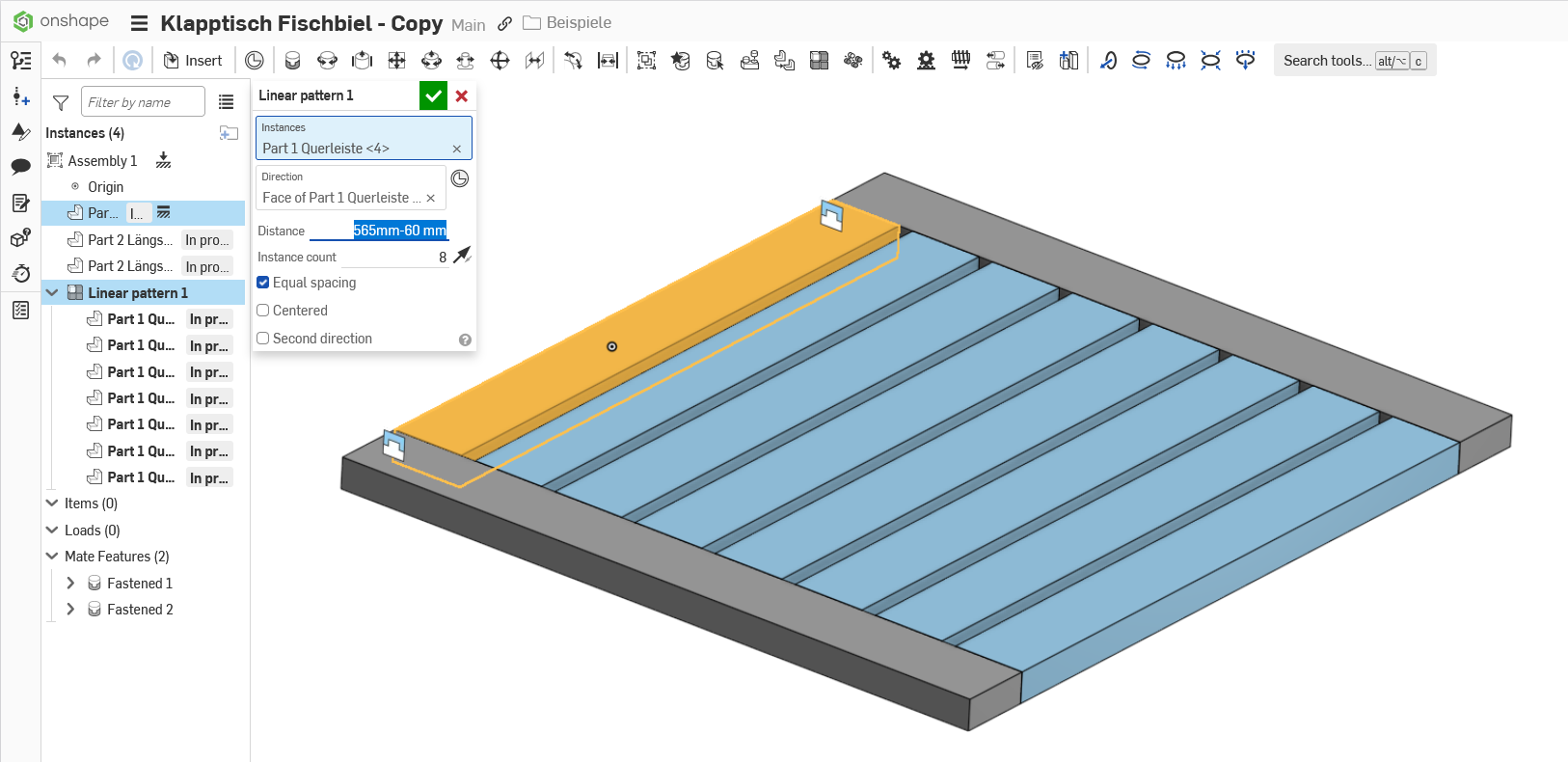The image size is (1568, 762).
Task: Accept Linear pattern 1 with green checkmark
Action: [433, 95]
